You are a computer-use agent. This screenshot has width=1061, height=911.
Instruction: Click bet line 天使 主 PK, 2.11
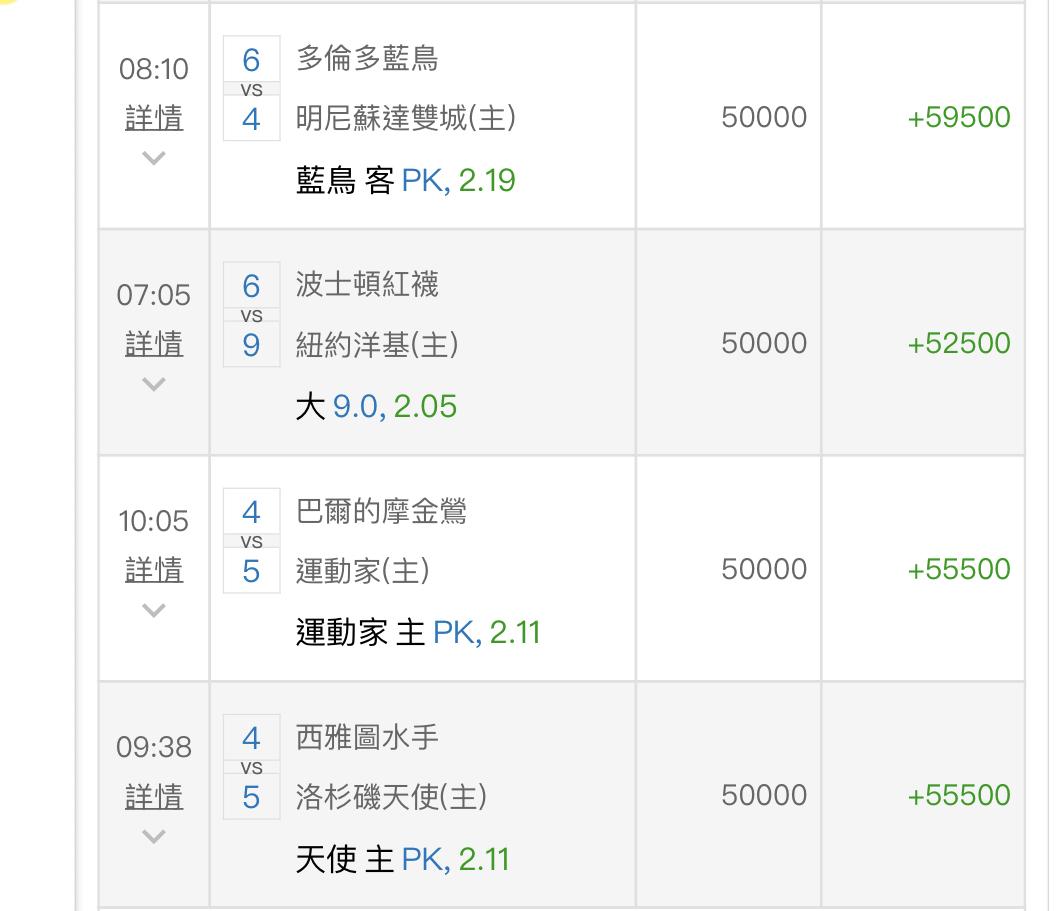(x=402, y=859)
